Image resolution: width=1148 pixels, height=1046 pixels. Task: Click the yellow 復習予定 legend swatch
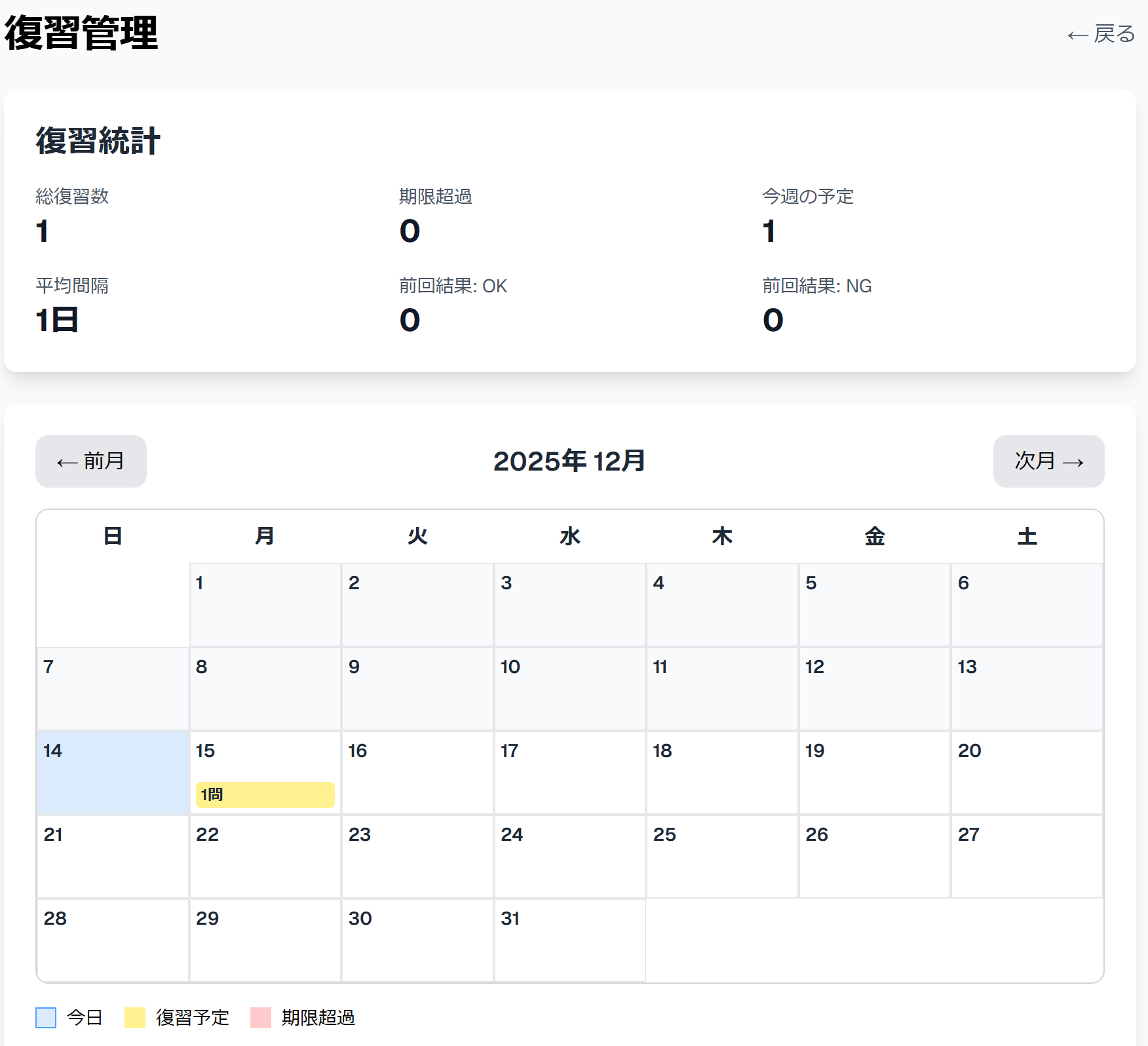point(135,1018)
